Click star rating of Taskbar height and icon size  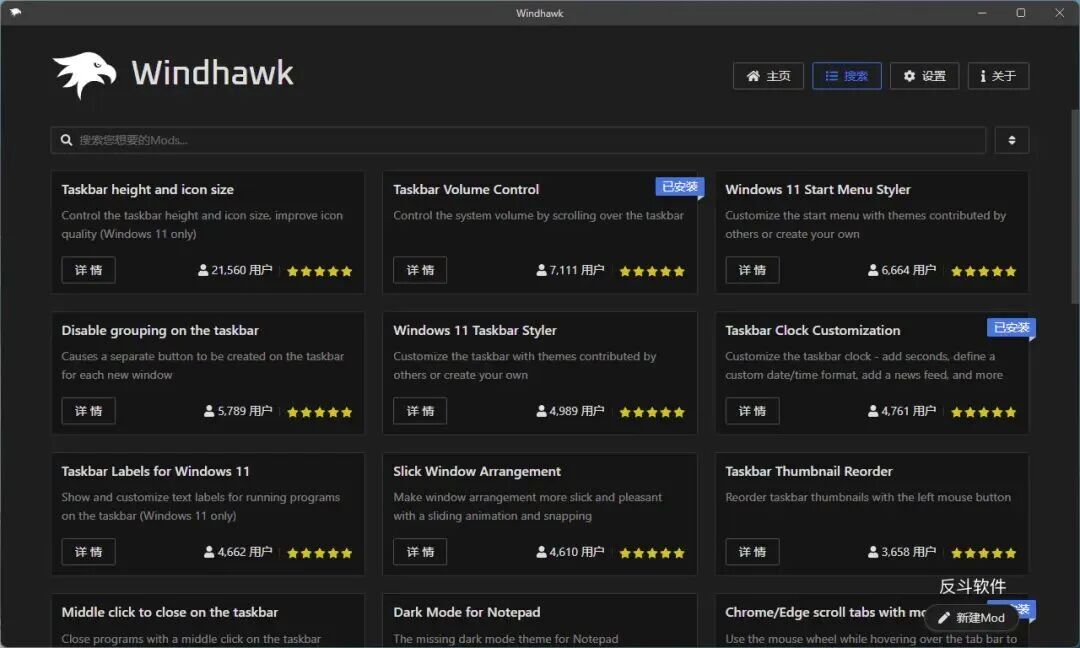point(320,271)
